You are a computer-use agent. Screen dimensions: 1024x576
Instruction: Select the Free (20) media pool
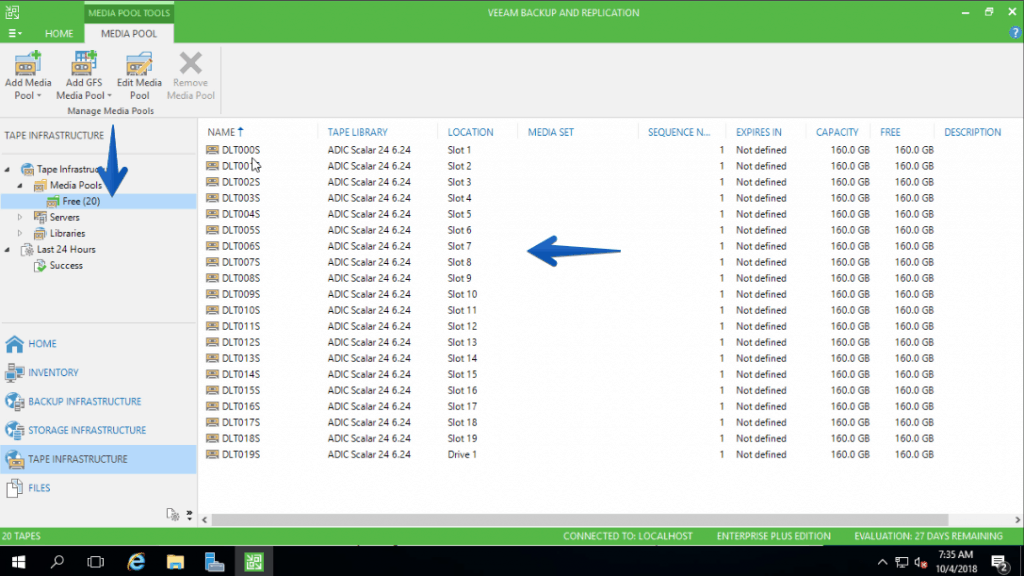tap(81, 201)
